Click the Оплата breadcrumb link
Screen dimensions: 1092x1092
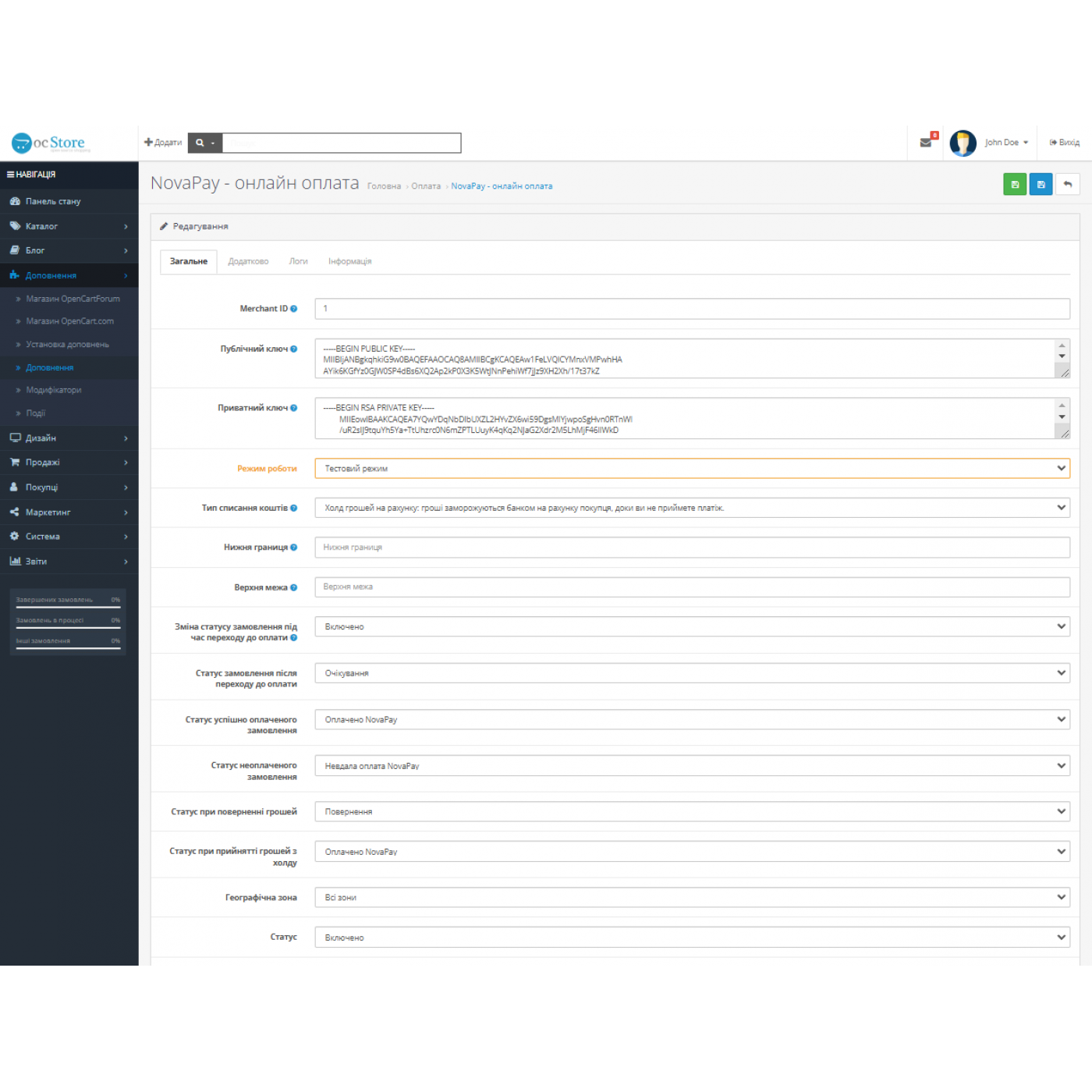(426, 186)
